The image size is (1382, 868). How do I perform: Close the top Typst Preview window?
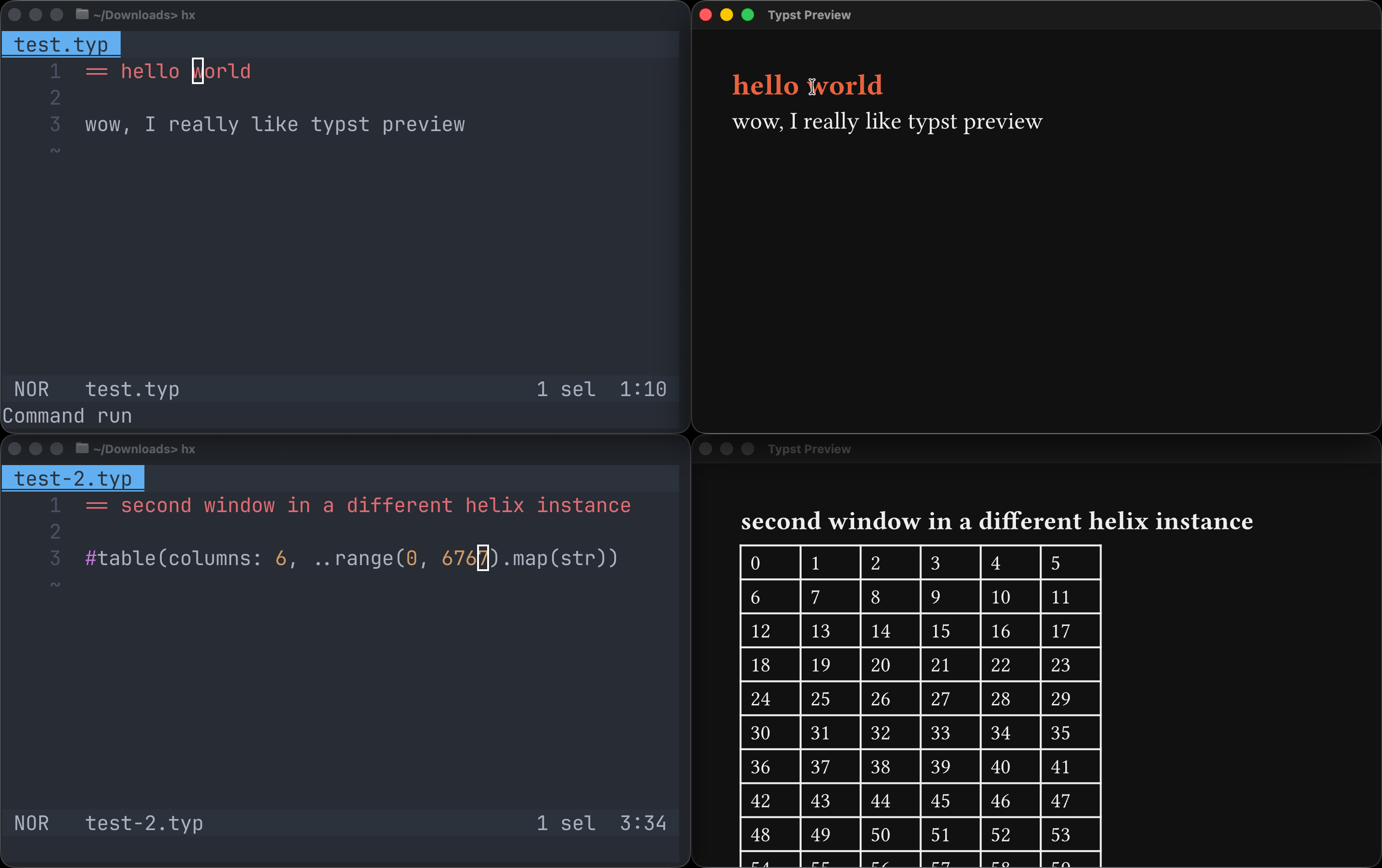(x=706, y=15)
